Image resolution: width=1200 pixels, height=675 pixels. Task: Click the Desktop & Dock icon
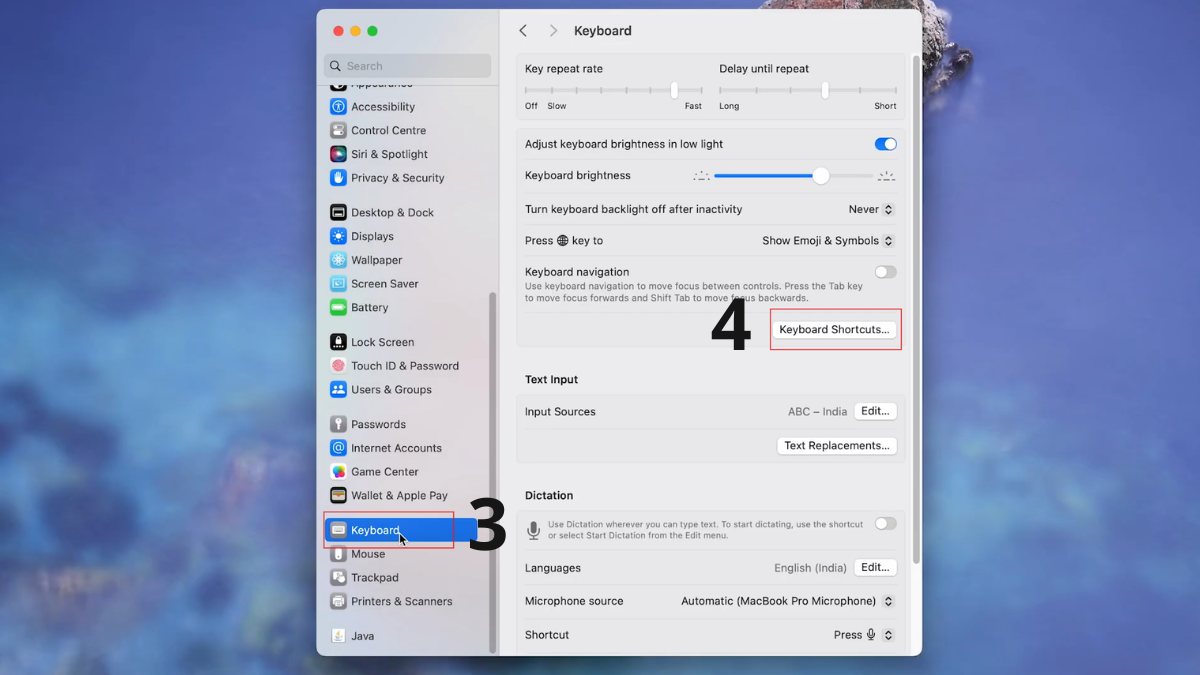pos(338,212)
